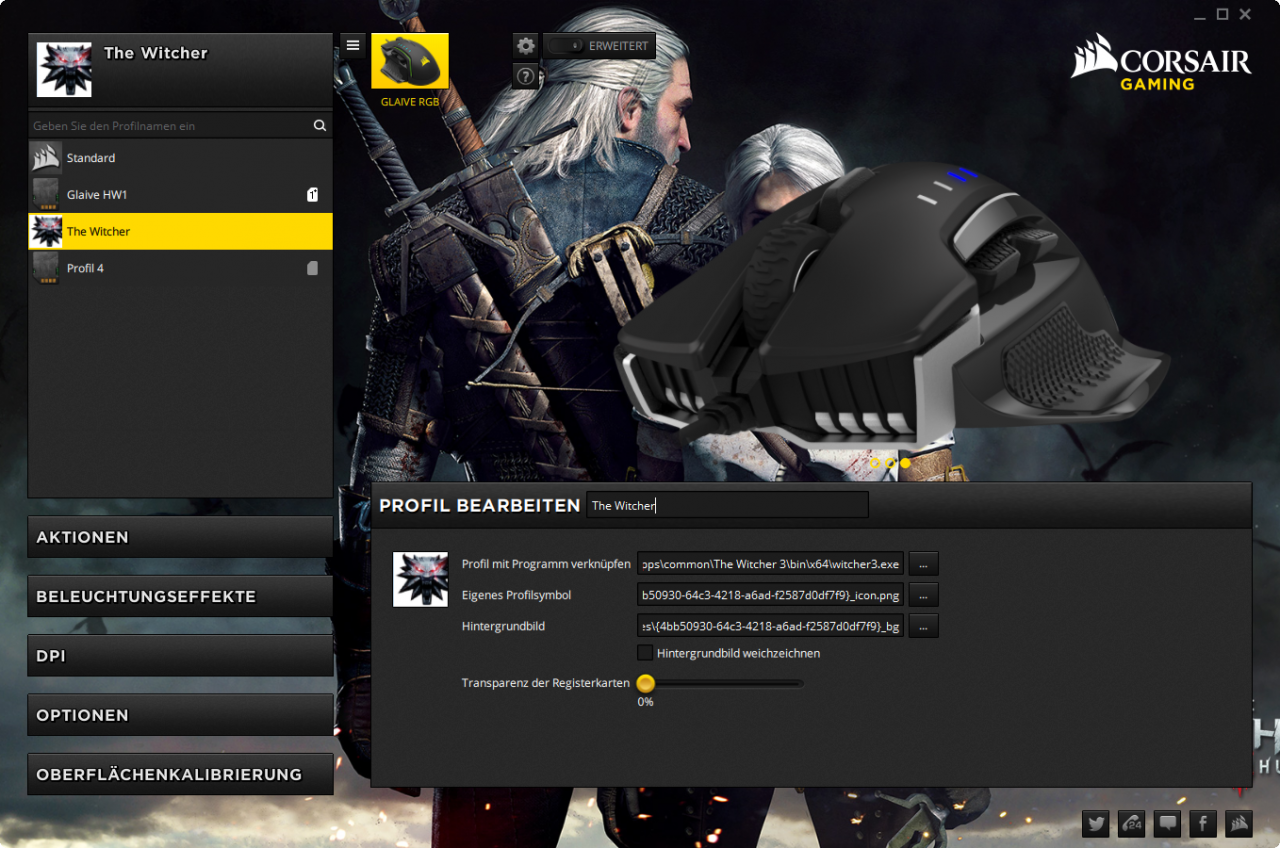The width and height of the screenshot is (1280, 848).
Task: Select the Profil 4 profile
Action: [180, 268]
